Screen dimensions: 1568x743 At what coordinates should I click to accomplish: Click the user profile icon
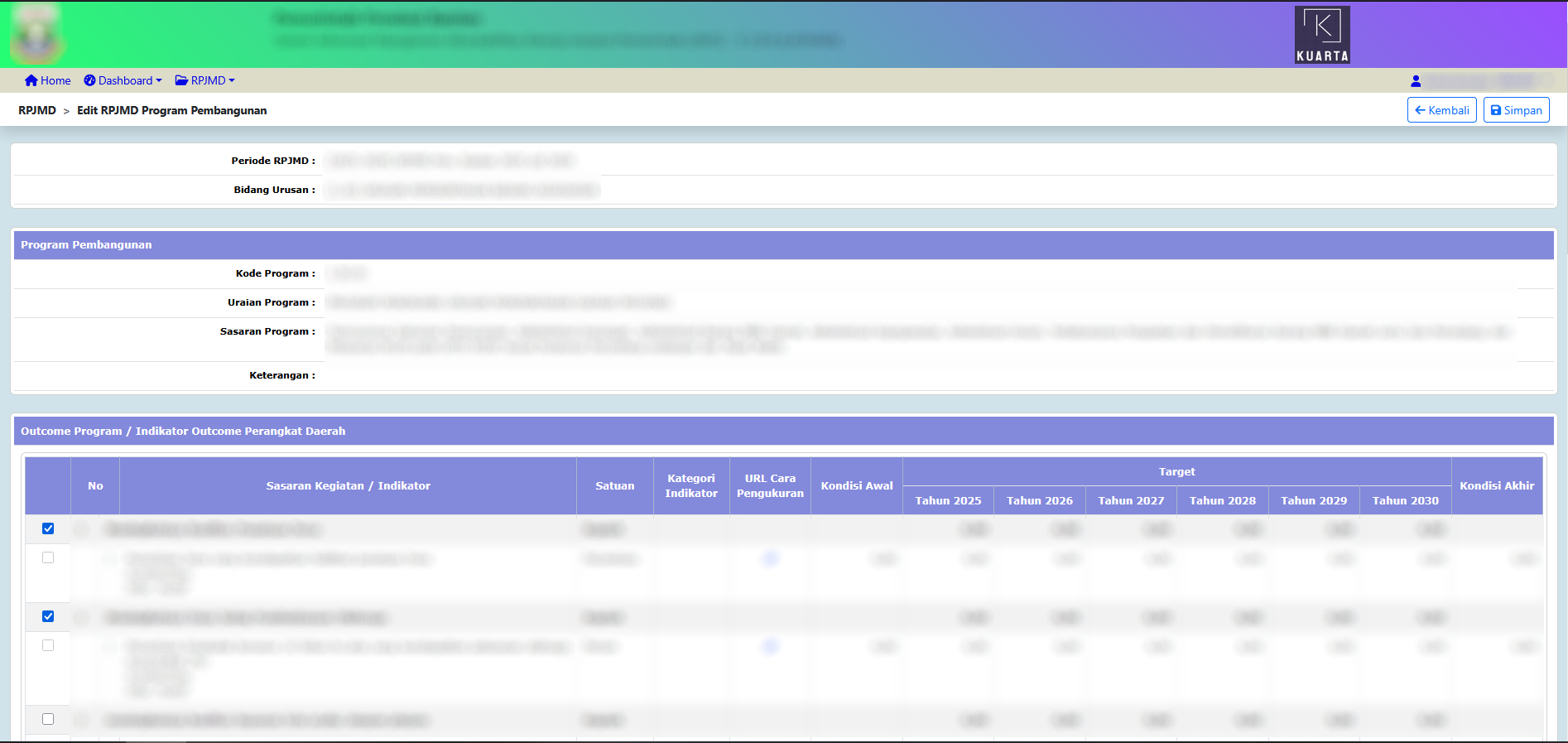(1416, 81)
